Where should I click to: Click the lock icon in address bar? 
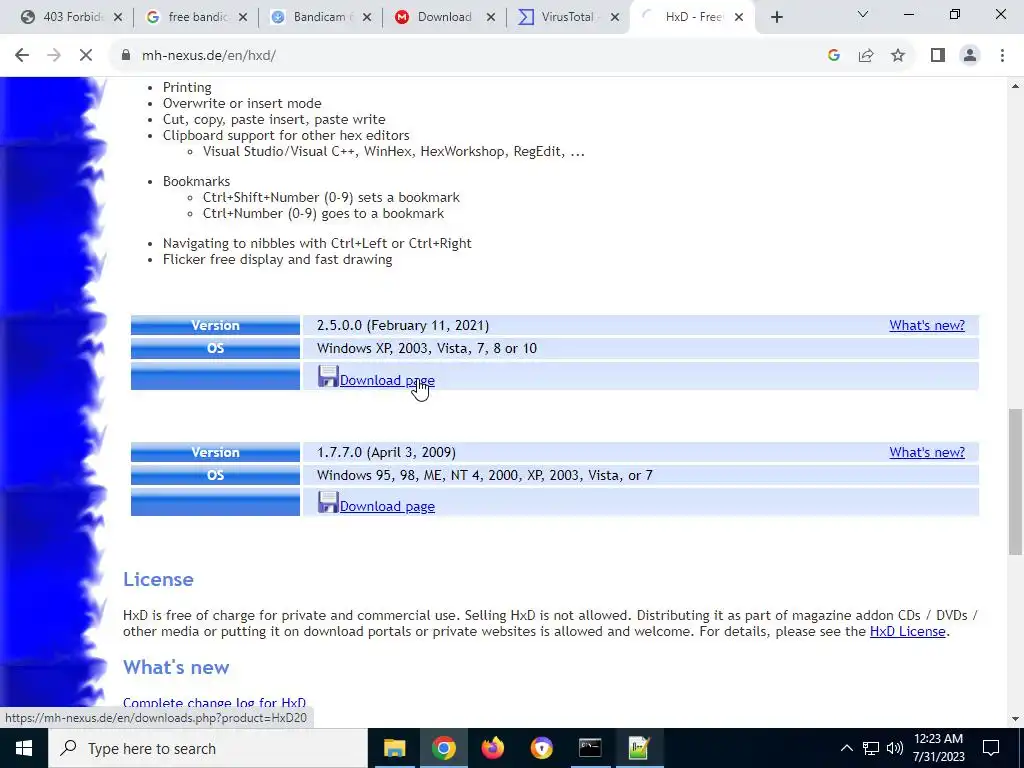tap(126, 56)
